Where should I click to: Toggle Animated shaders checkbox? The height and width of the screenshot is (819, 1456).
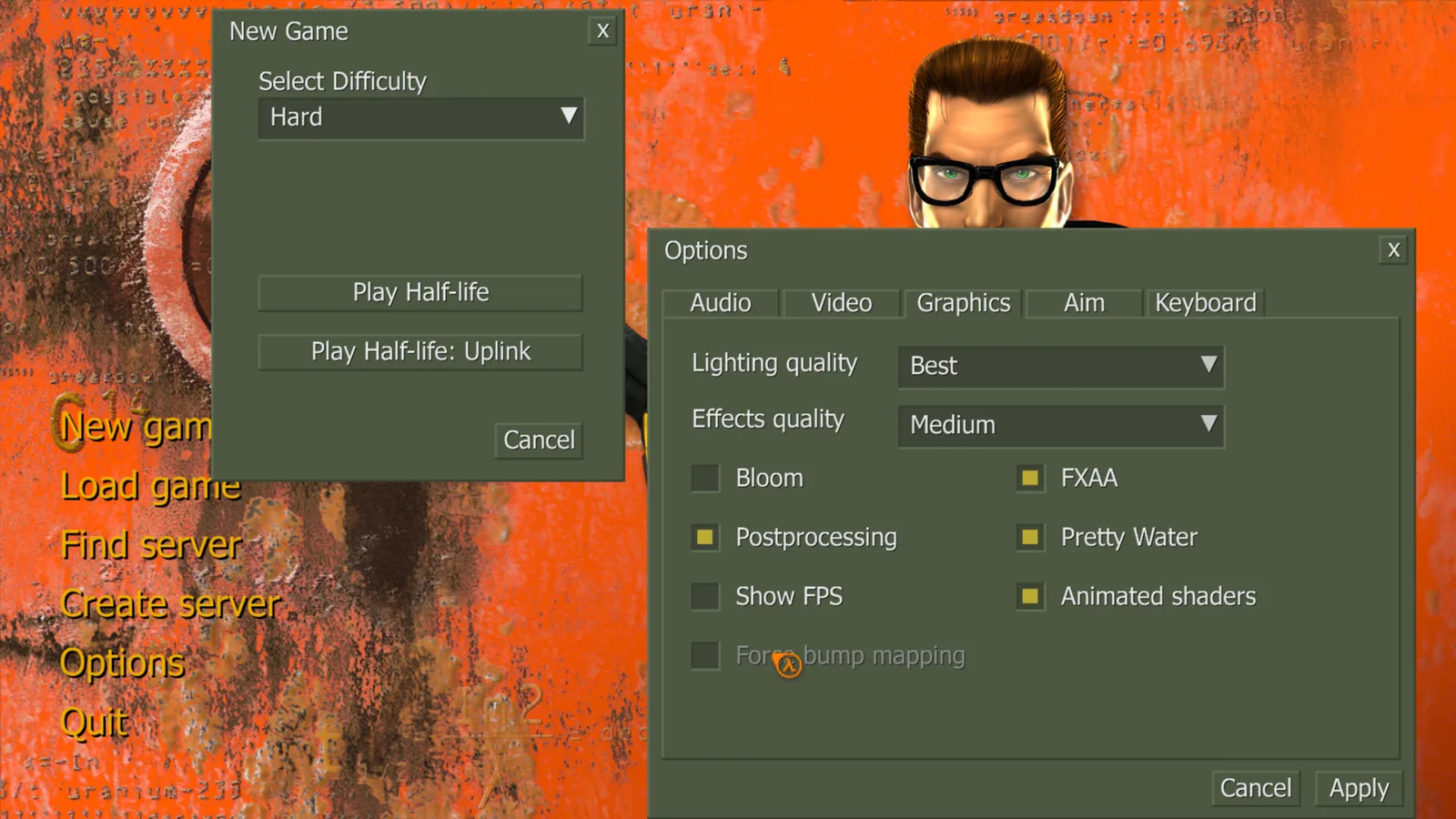coord(1030,596)
